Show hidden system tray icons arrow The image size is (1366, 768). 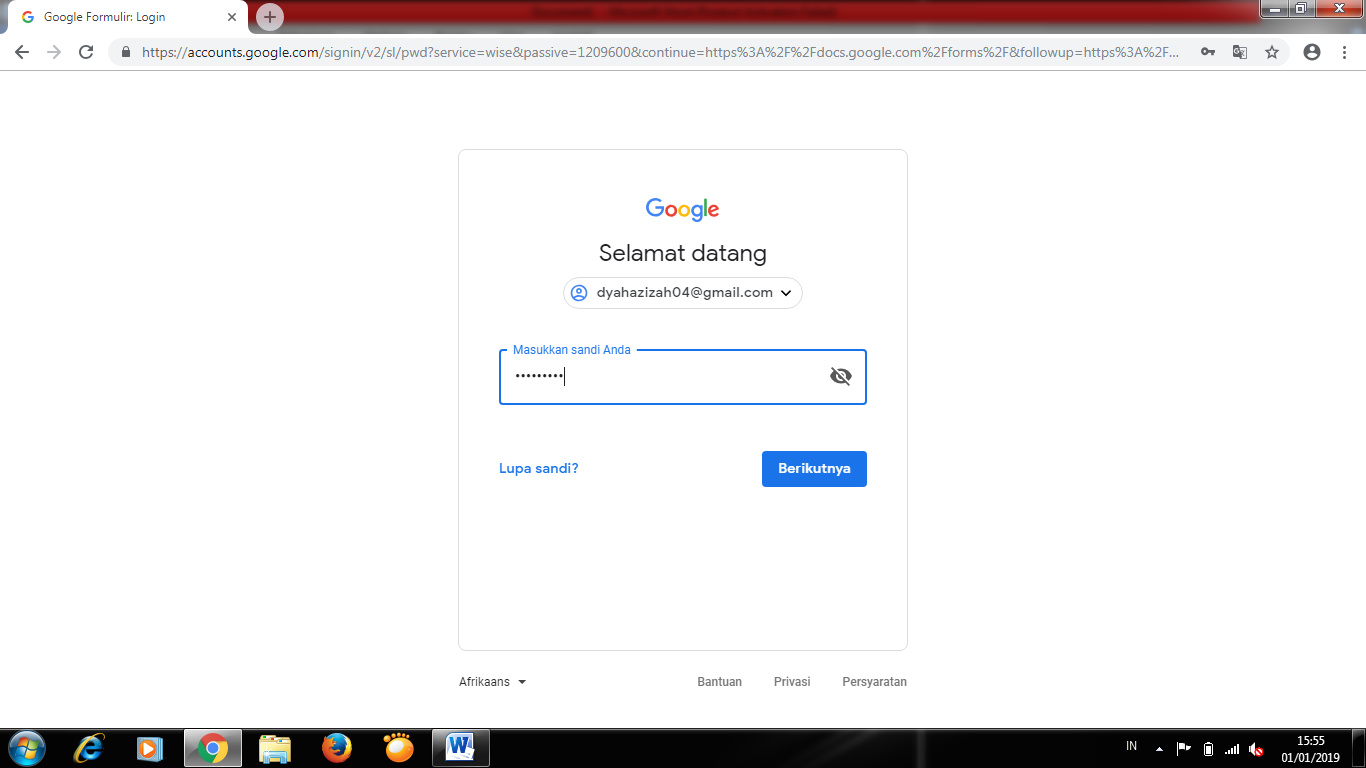point(1159,748)
